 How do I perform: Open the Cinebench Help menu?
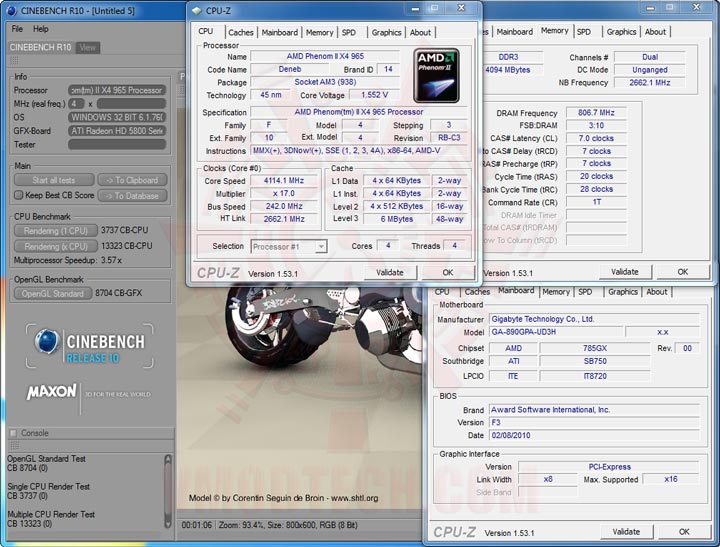coord(40,29)
